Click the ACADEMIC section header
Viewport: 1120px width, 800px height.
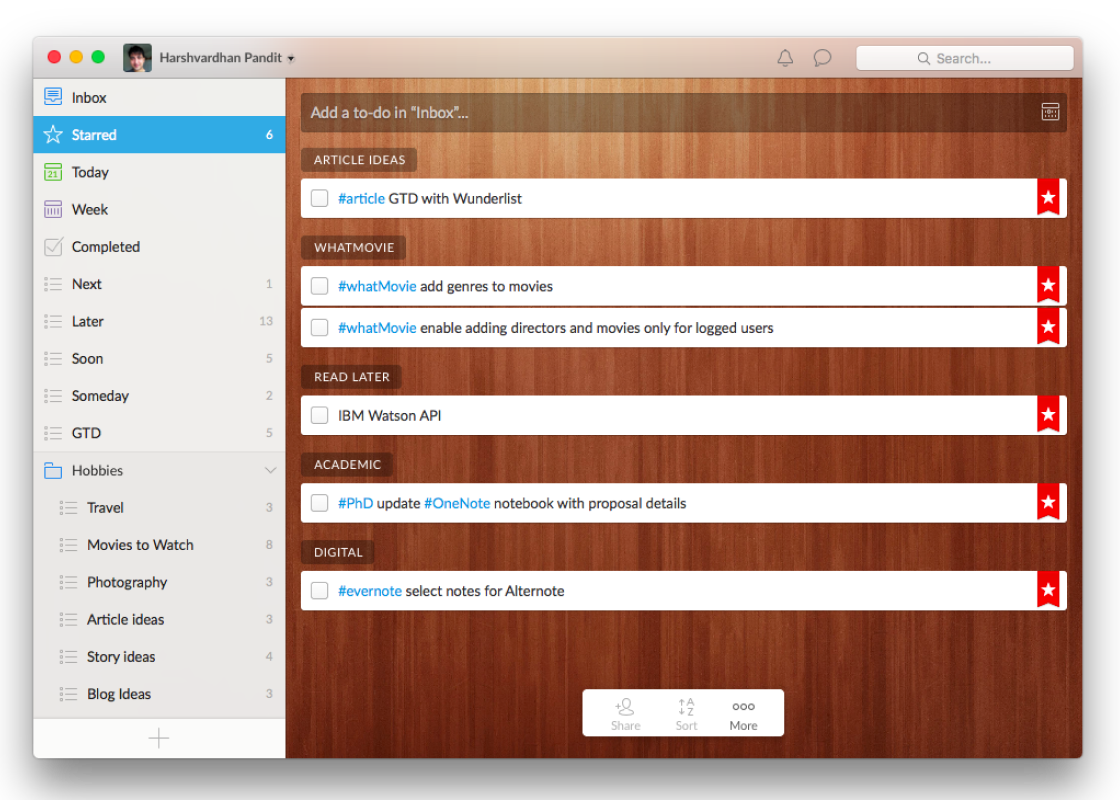347,465
